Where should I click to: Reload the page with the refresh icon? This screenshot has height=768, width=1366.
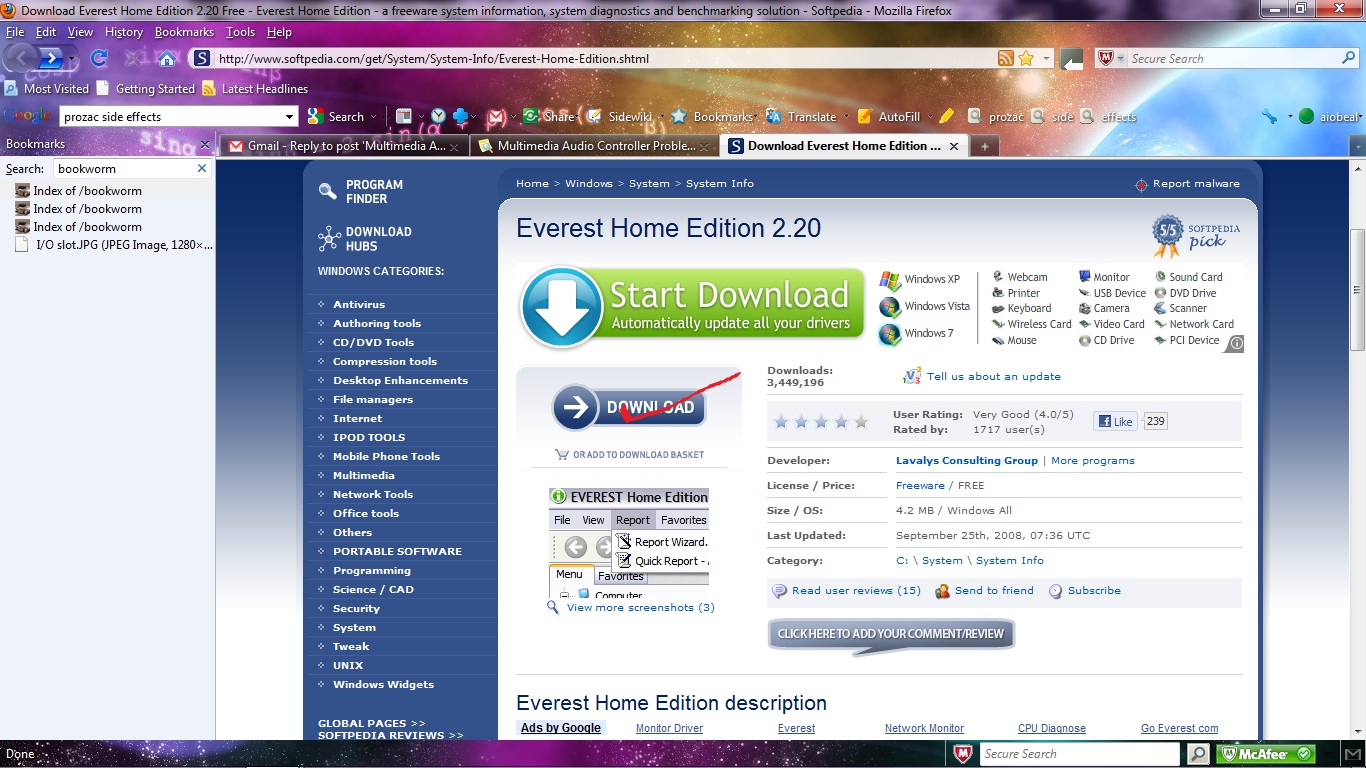[99, 59]
